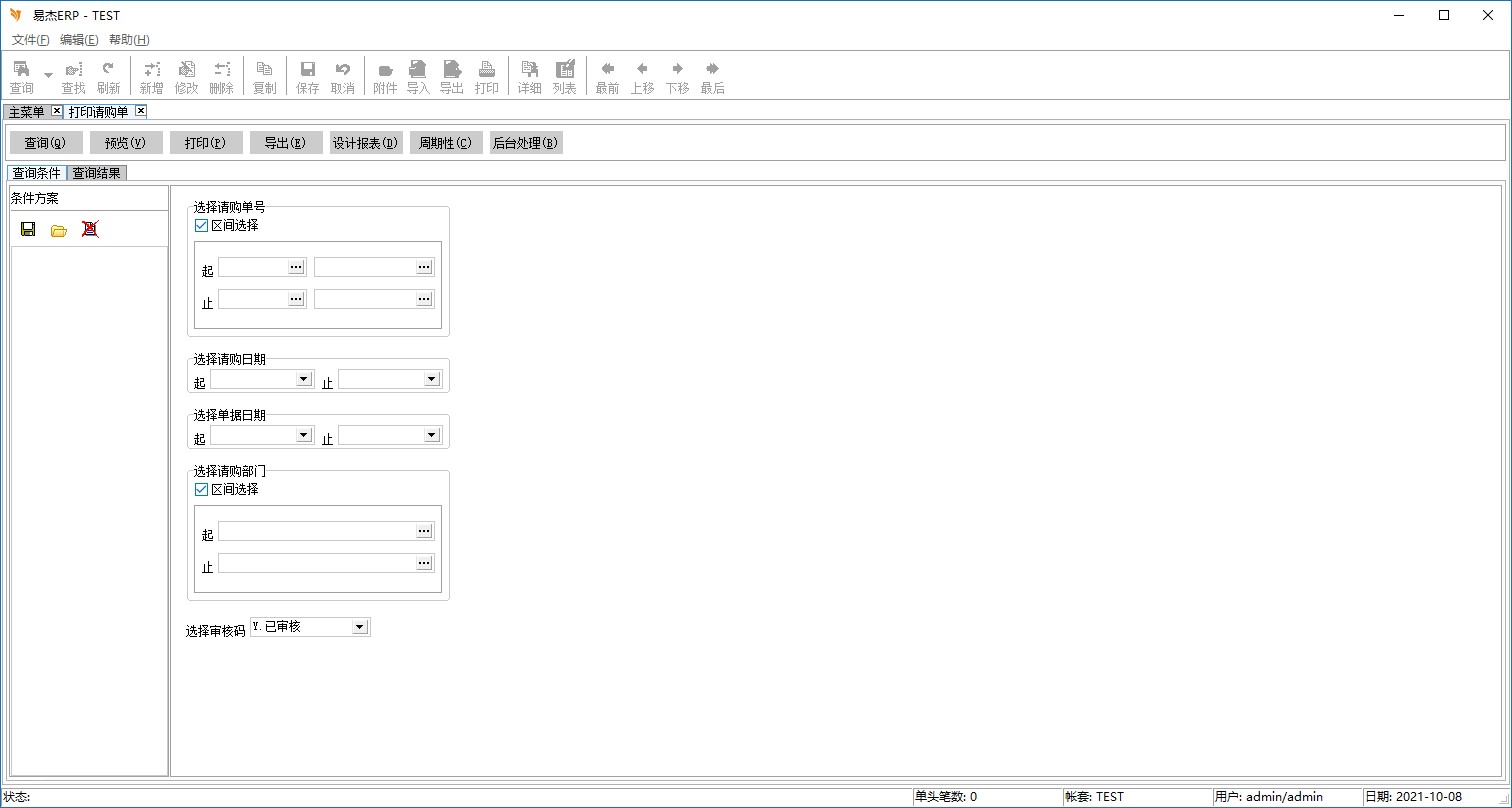Viewport: 1512px width, 808px height.
Task: Uncheck 区间选择 under 选择请购单号
Action: pyautogui.click(x=201, y=226)
